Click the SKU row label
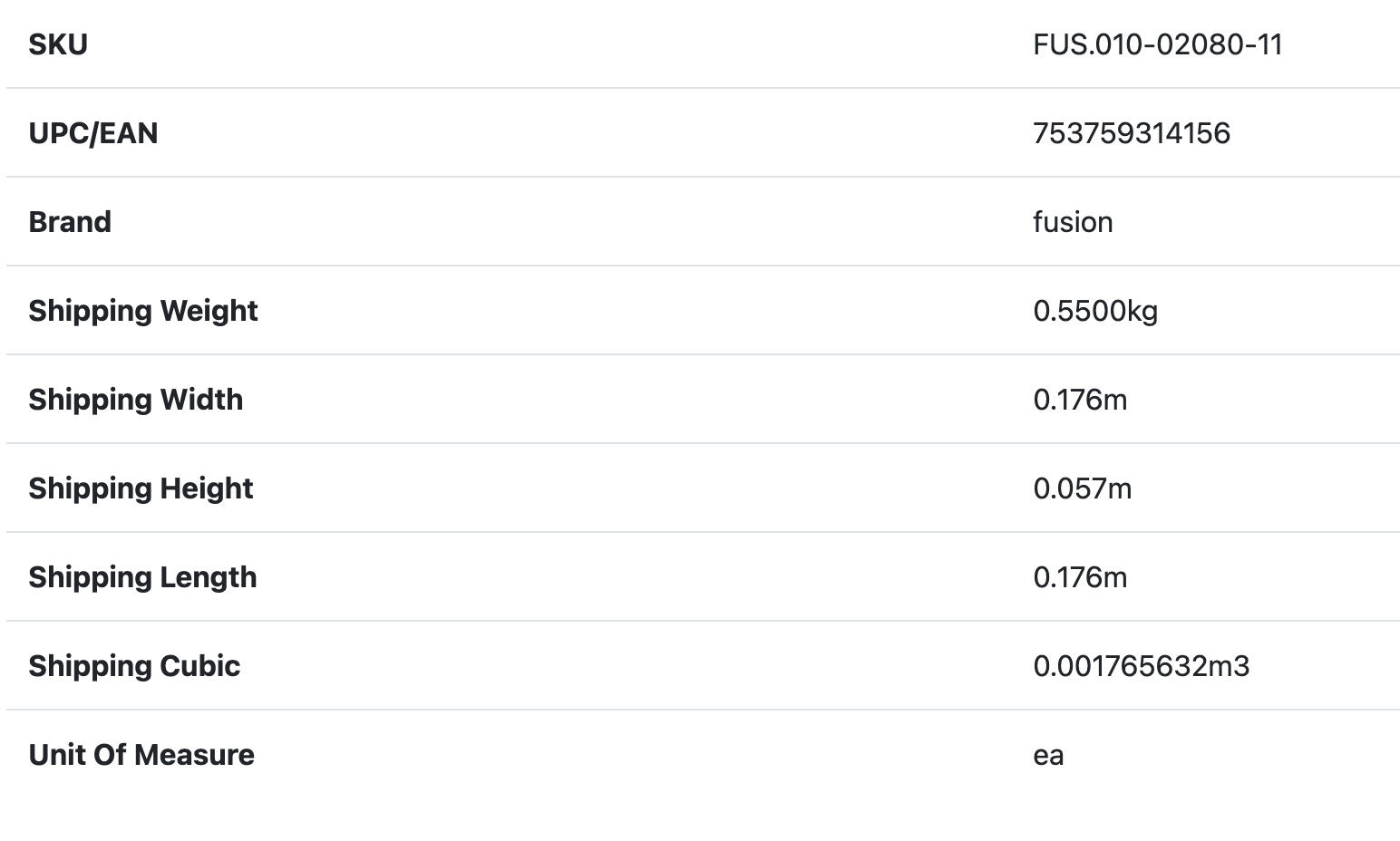This screenshot has height=841, width=1400. [x=58, y=44]
